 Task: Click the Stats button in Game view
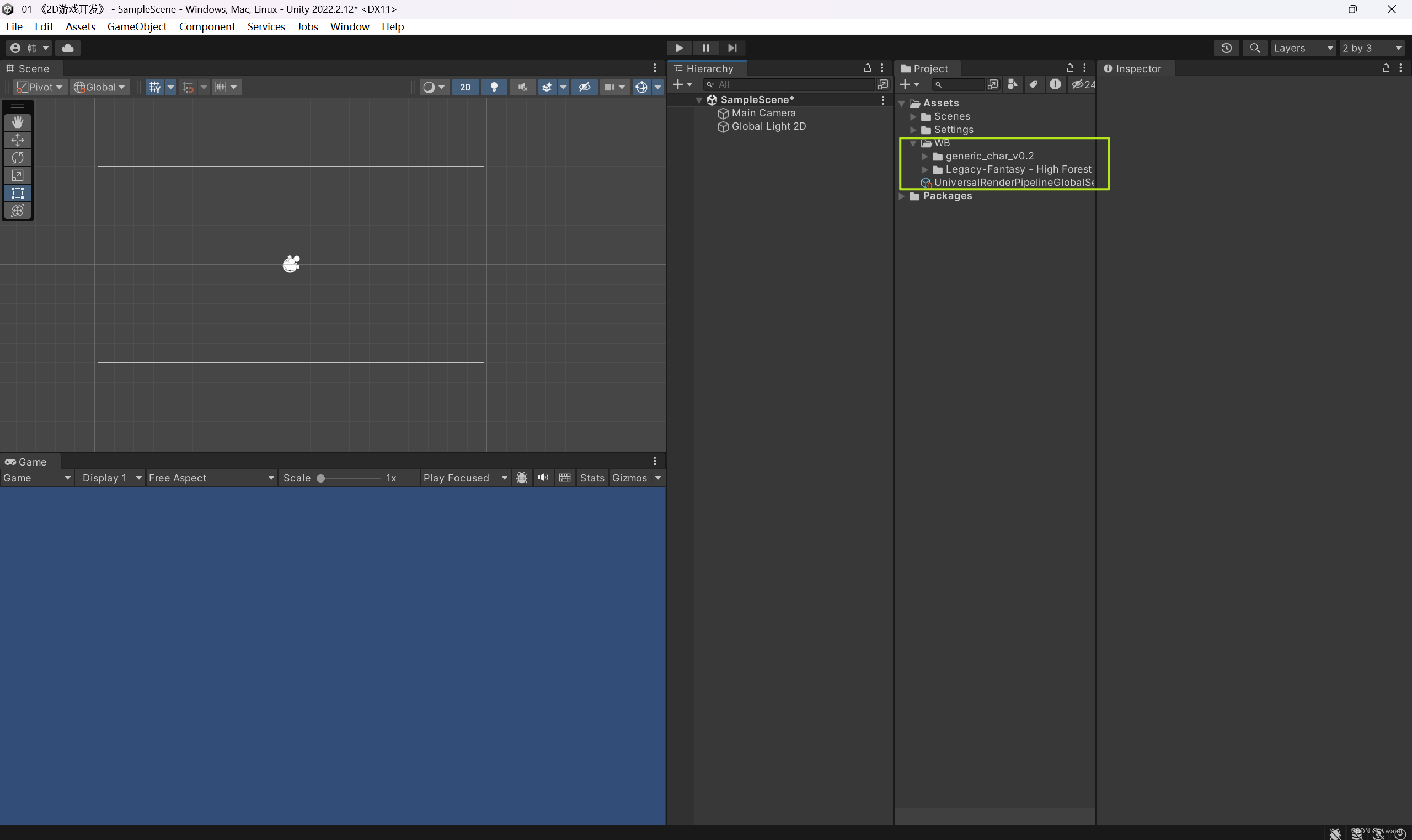point(592,477)
